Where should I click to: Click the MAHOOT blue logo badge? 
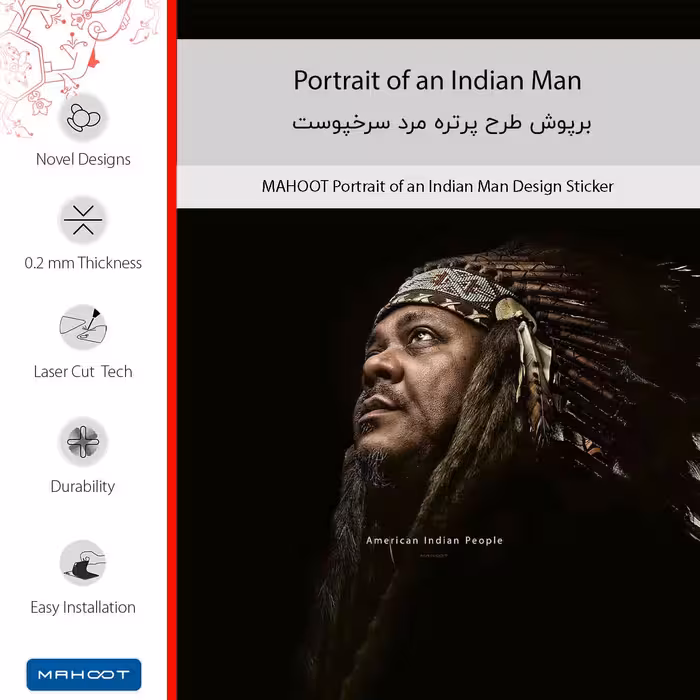tap(84, 674)
